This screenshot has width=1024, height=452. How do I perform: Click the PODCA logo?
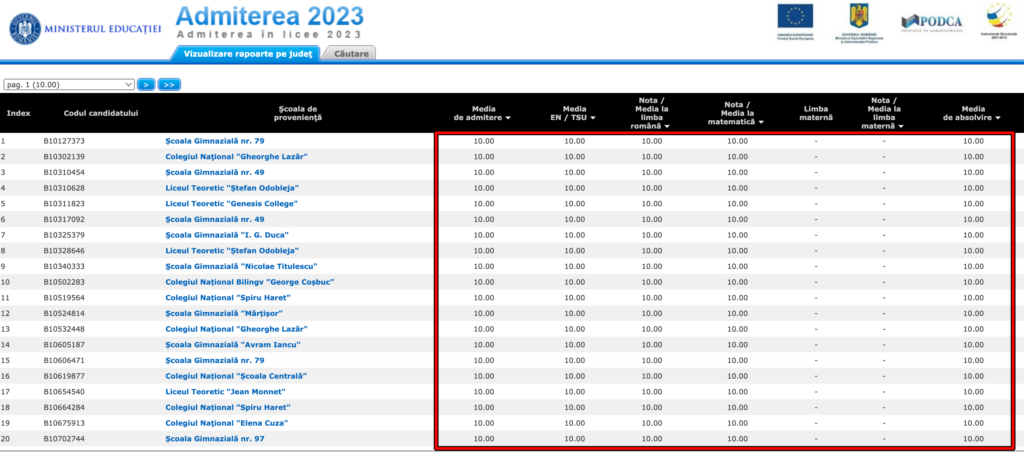[930, 22]
